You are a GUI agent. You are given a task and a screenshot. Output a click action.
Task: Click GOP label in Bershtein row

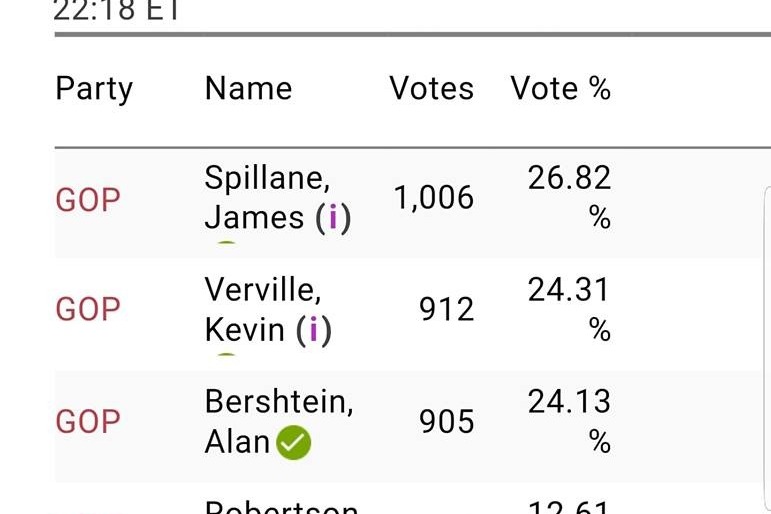tap(88, 422)
